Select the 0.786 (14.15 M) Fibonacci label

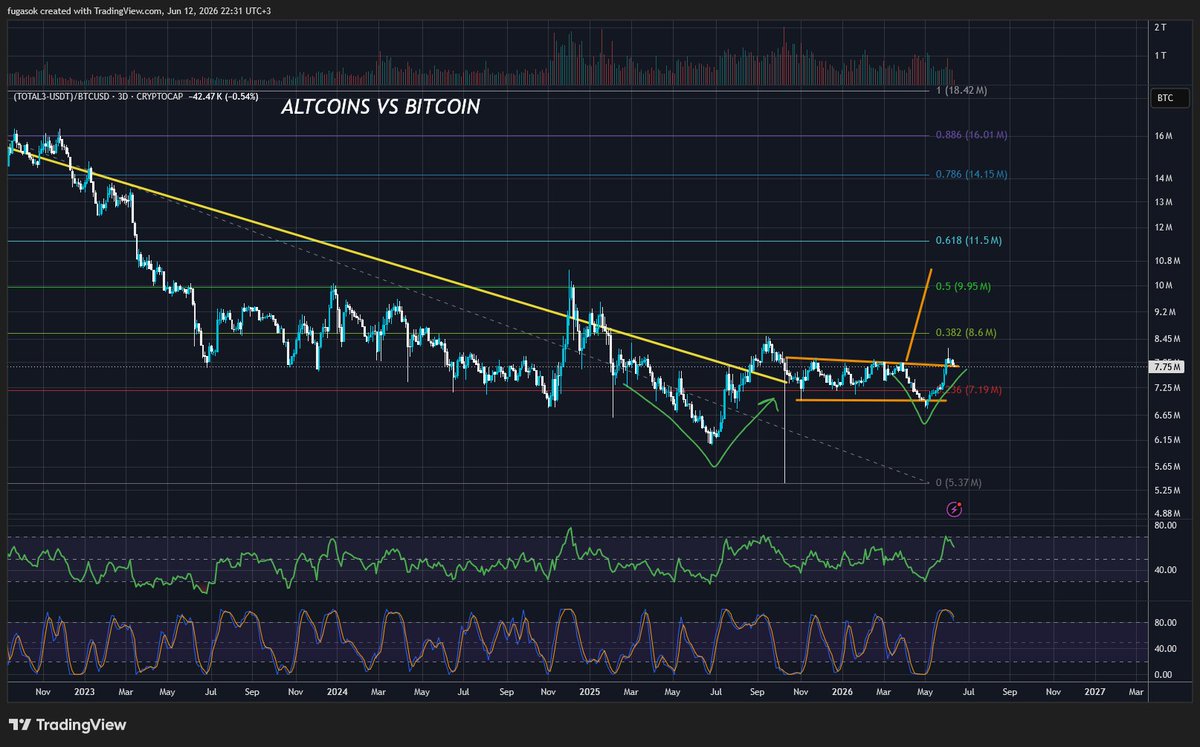pyautogui.click(x=971, y=174)
